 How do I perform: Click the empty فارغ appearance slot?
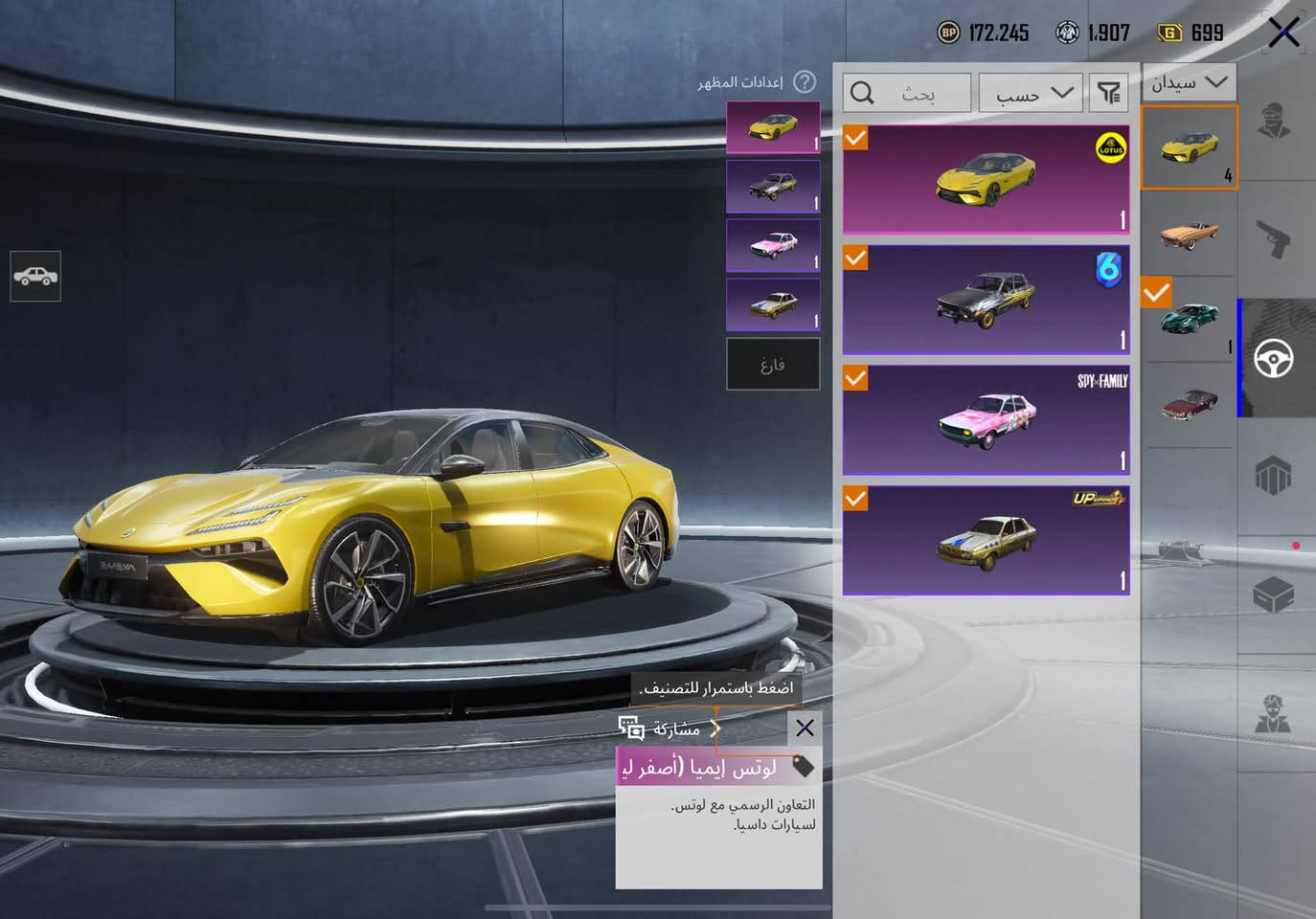773,364
